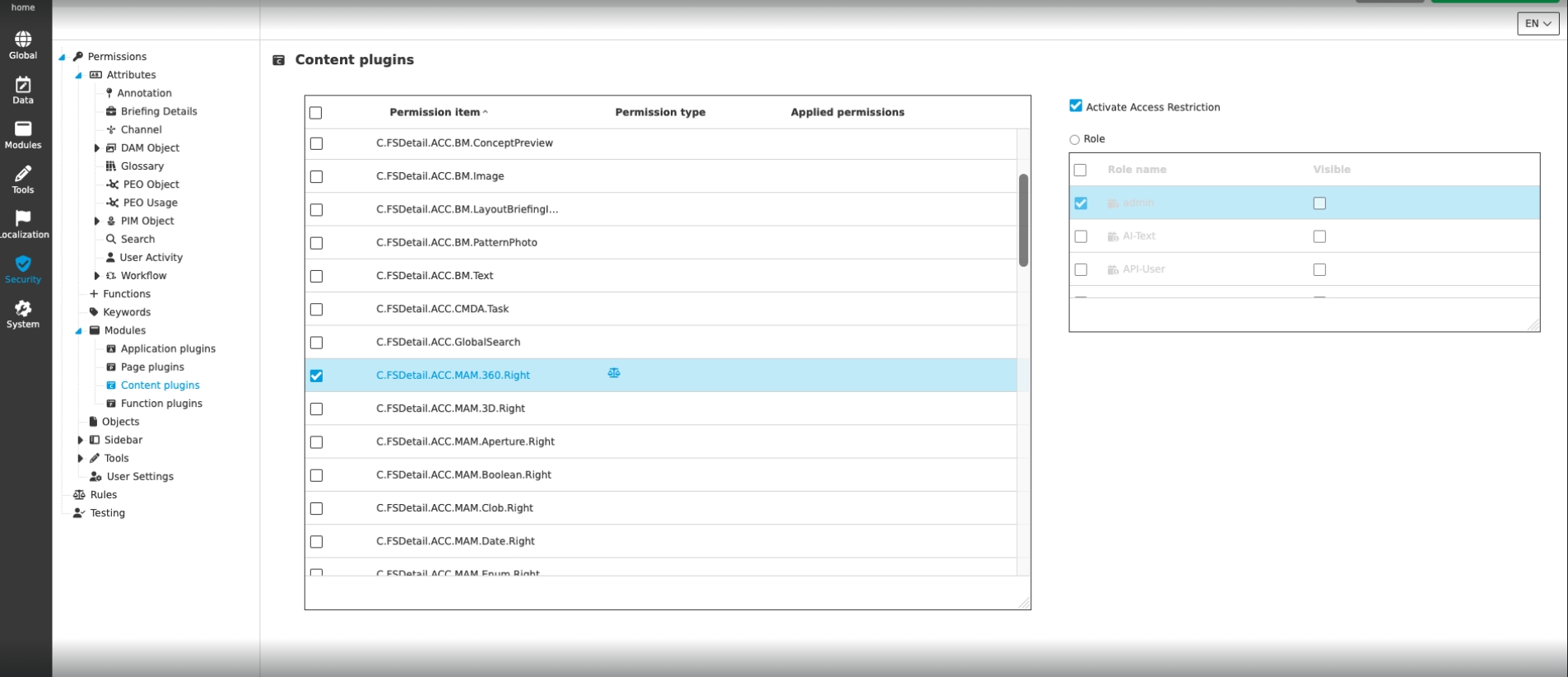Screen dimensions: 1568x677
Task: Click the Channel icon in tree
Action: (x=111, y=129)
